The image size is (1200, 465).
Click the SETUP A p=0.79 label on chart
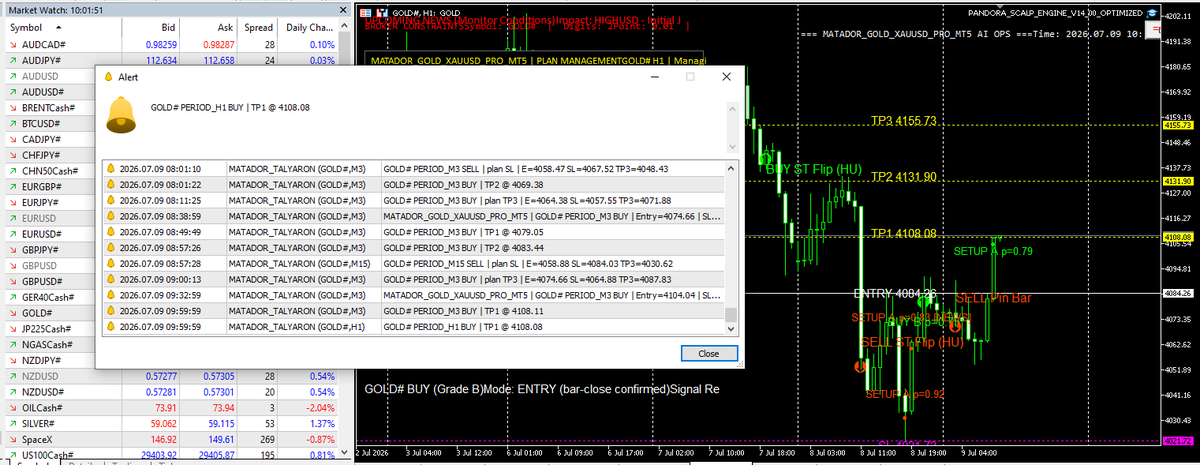(993, 251)
